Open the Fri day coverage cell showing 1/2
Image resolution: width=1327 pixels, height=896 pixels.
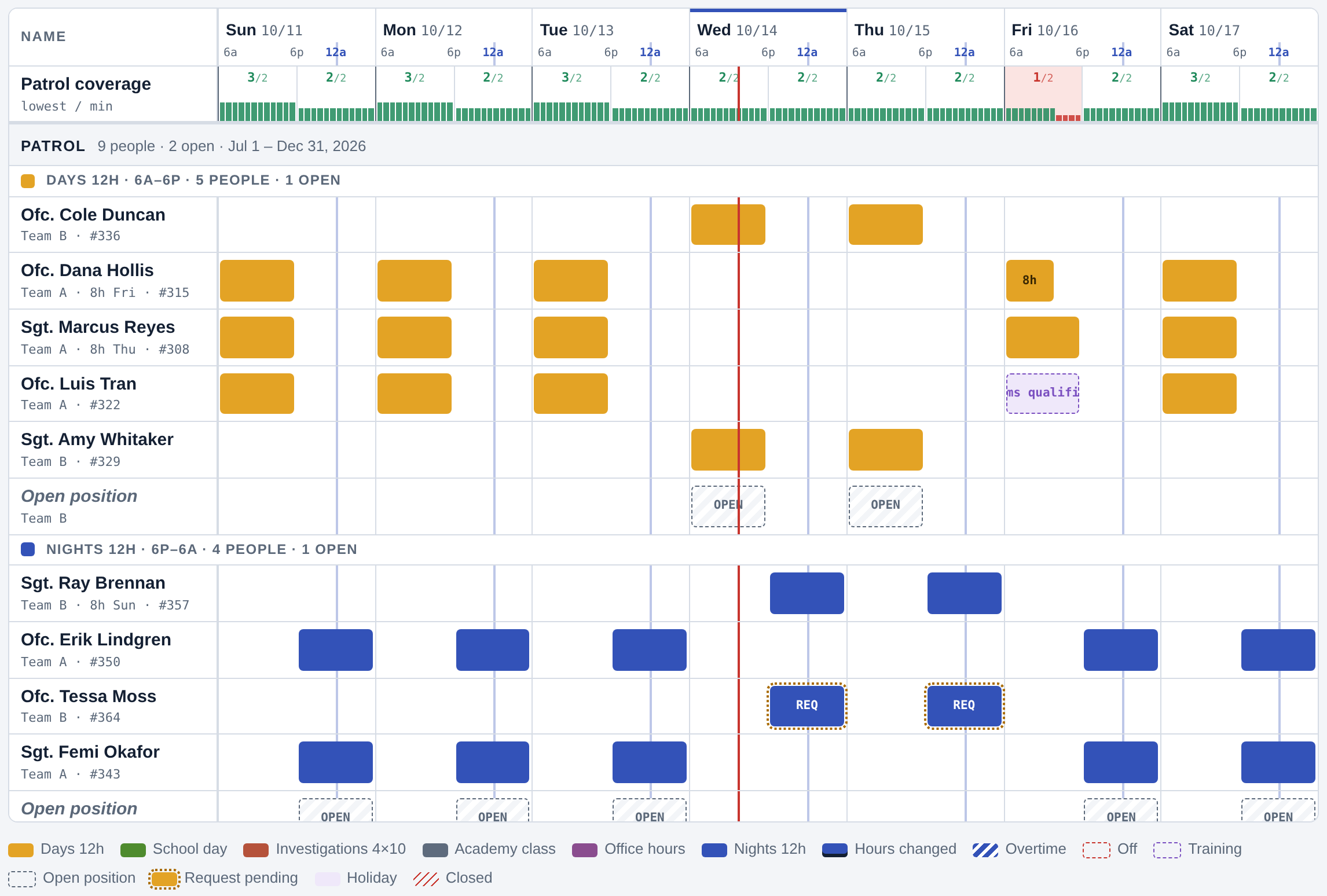click(x=1043, y=94)
